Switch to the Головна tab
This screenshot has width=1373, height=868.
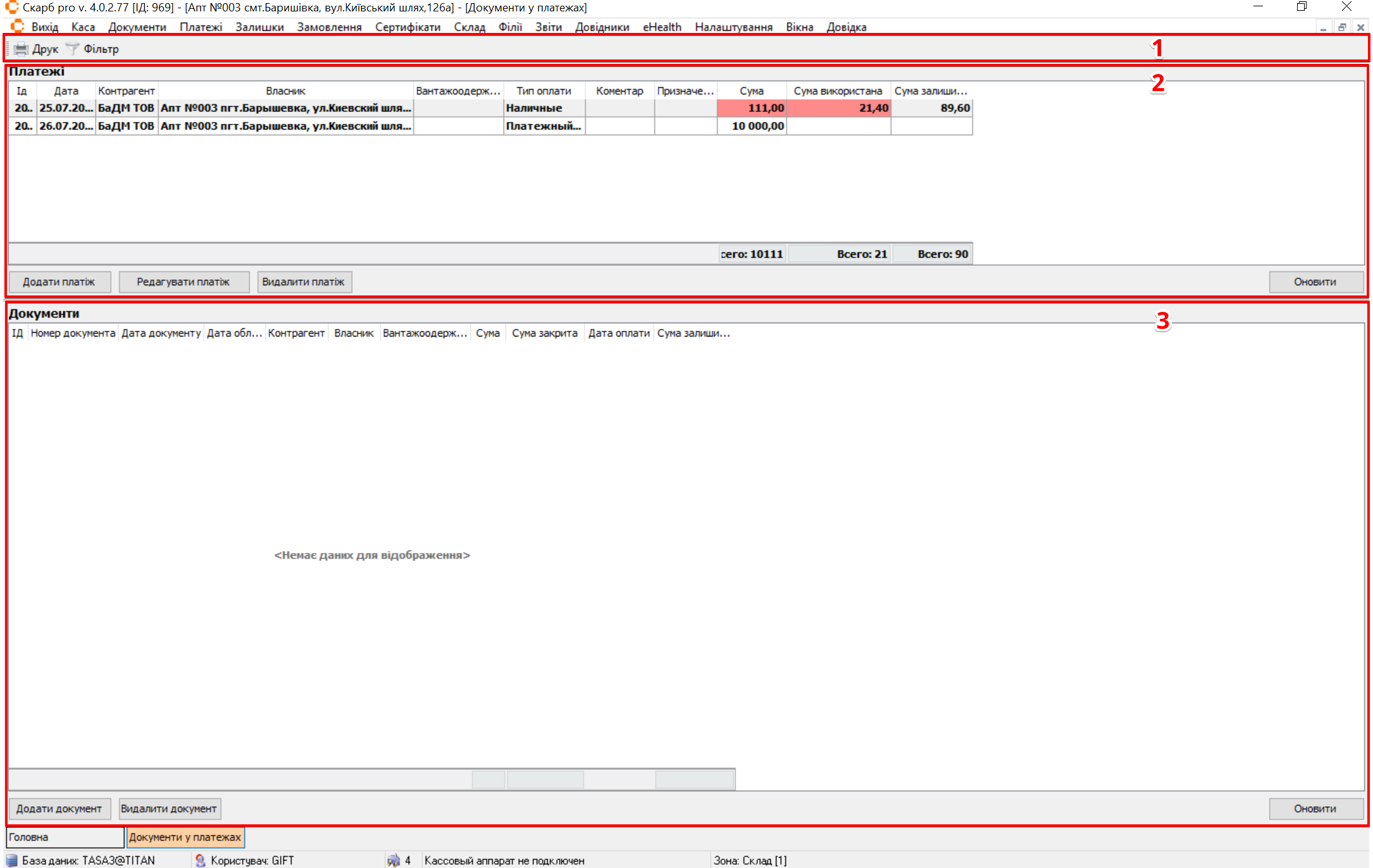(x=65, y=837)
